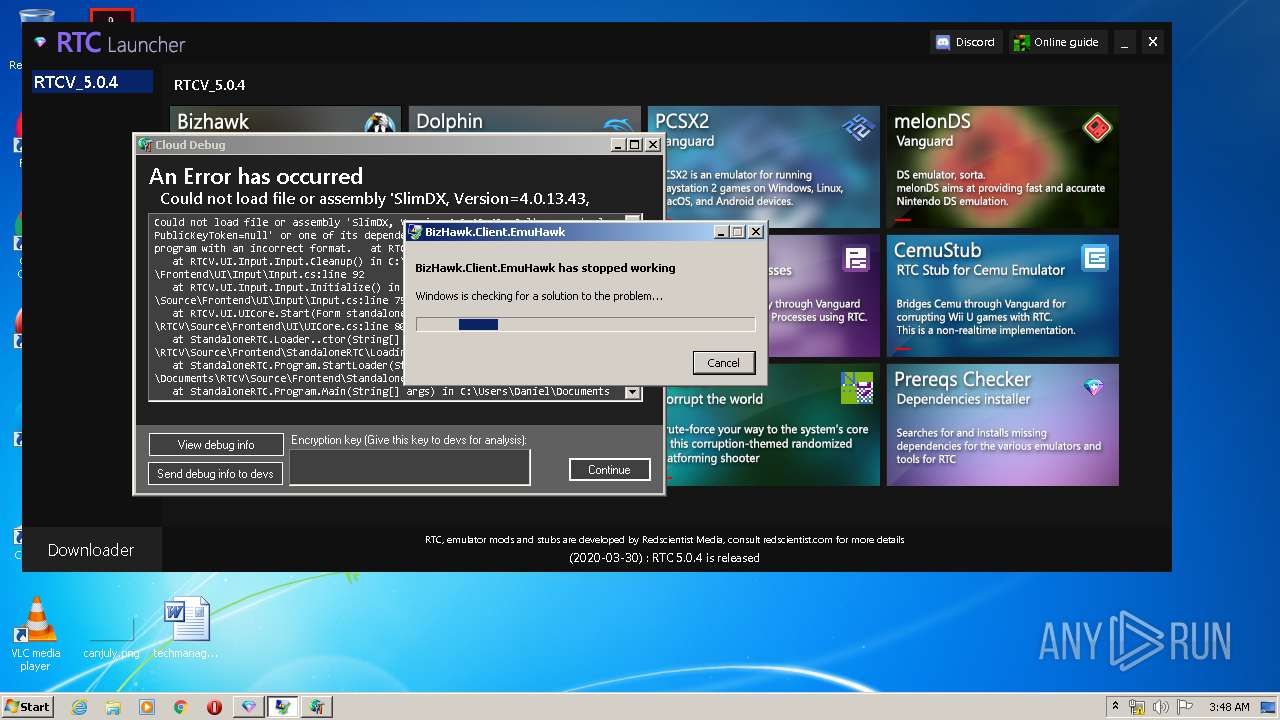
Task: Open VLC media player desktop shortcut
Action: pos(36,632)
